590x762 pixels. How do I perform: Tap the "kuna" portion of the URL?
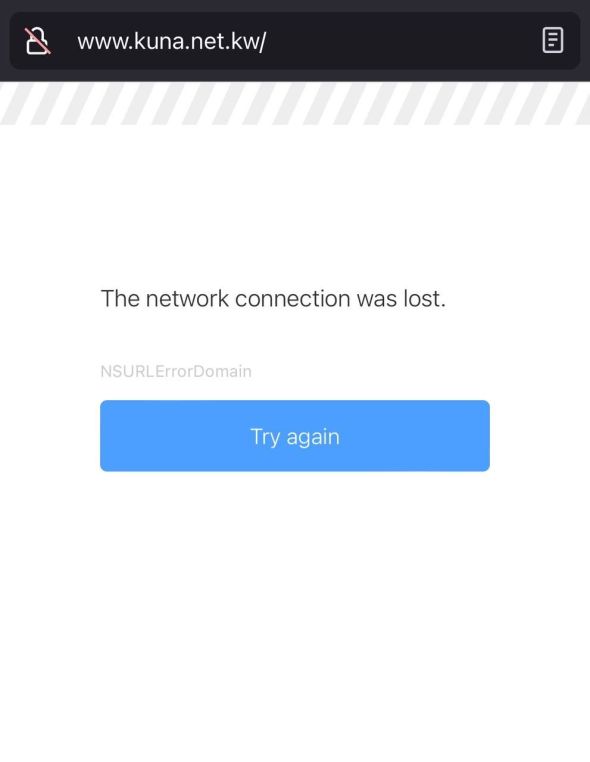[x=160, y=41]
